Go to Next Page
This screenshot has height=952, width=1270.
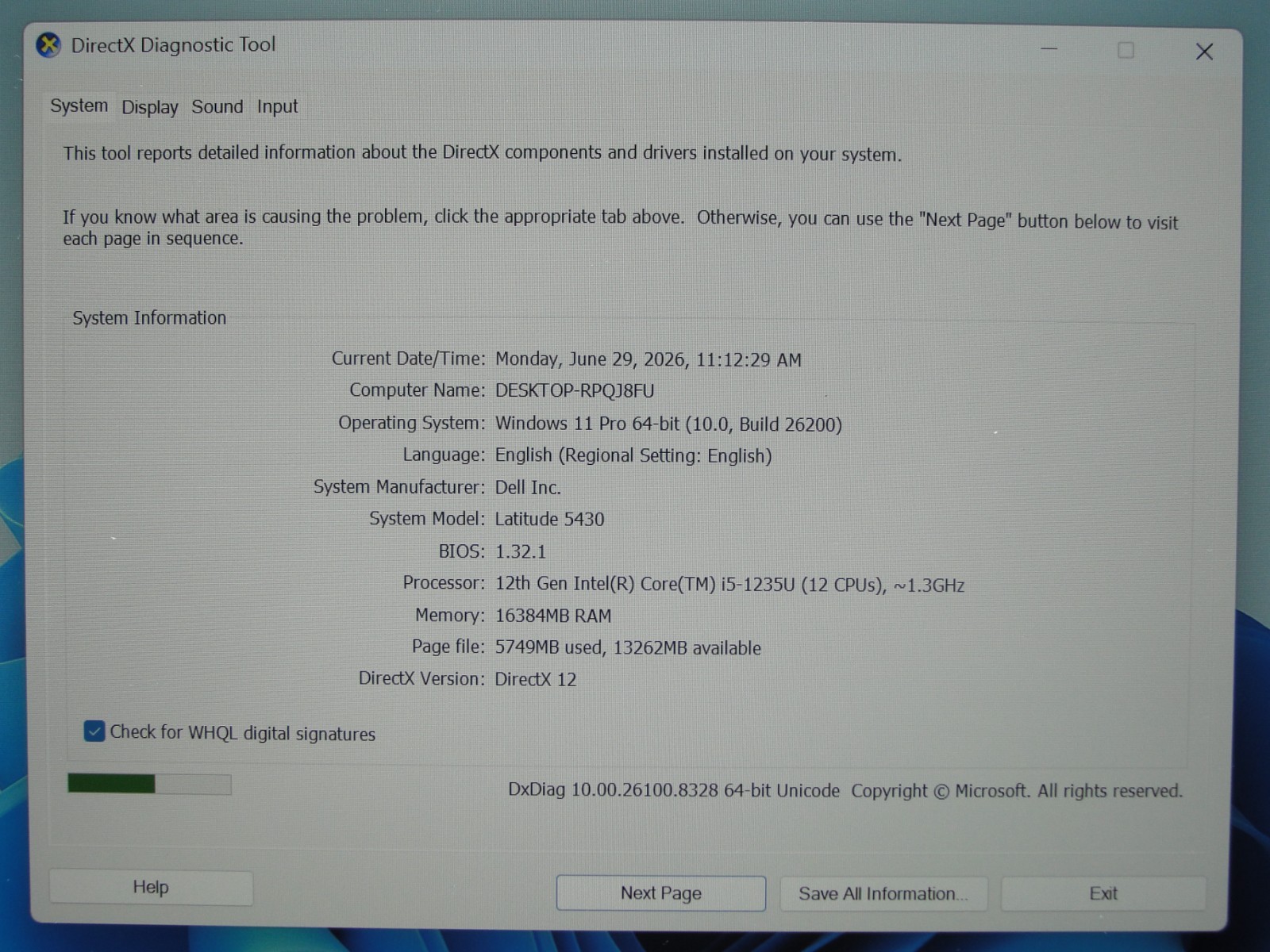pos(660,893)
